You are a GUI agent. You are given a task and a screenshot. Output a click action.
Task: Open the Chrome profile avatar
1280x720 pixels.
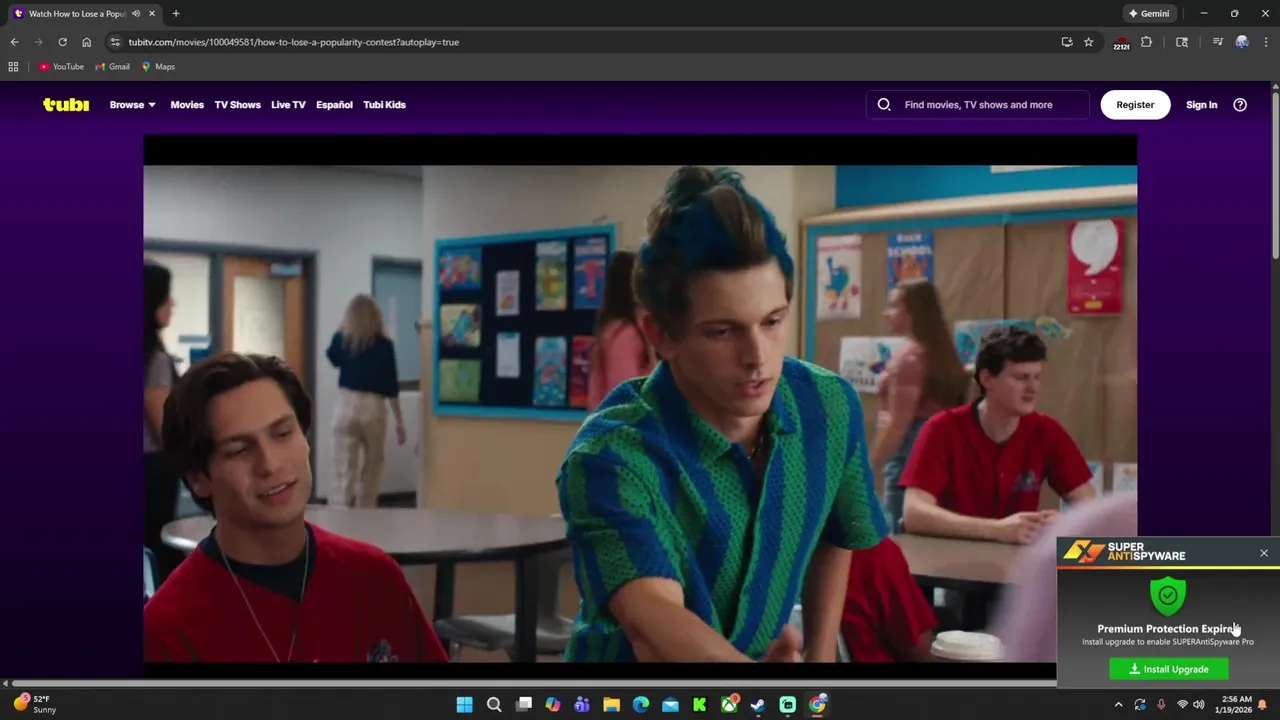click(1242, 42)
